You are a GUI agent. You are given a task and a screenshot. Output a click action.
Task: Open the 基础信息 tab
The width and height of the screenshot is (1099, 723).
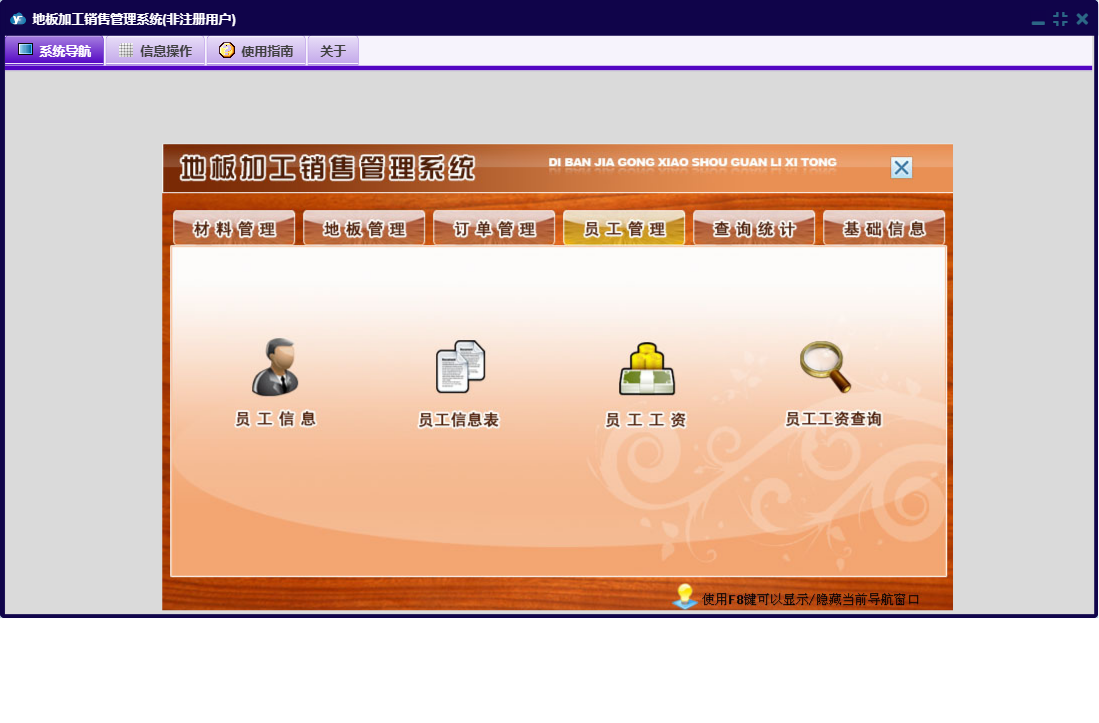[x=884, y=229]
